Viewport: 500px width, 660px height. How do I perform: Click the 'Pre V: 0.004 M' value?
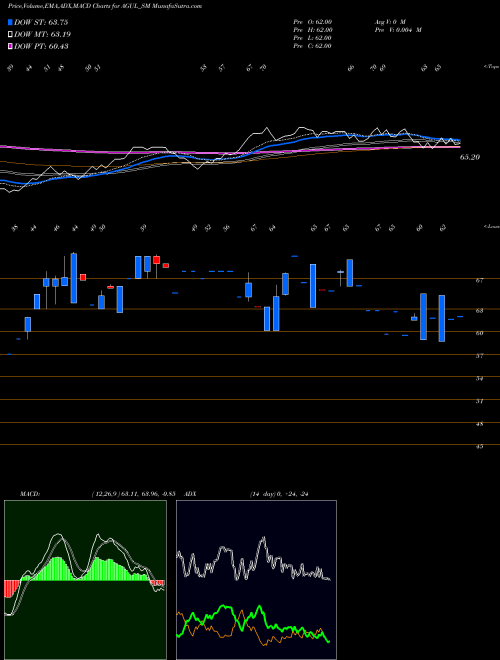point(398,30)
